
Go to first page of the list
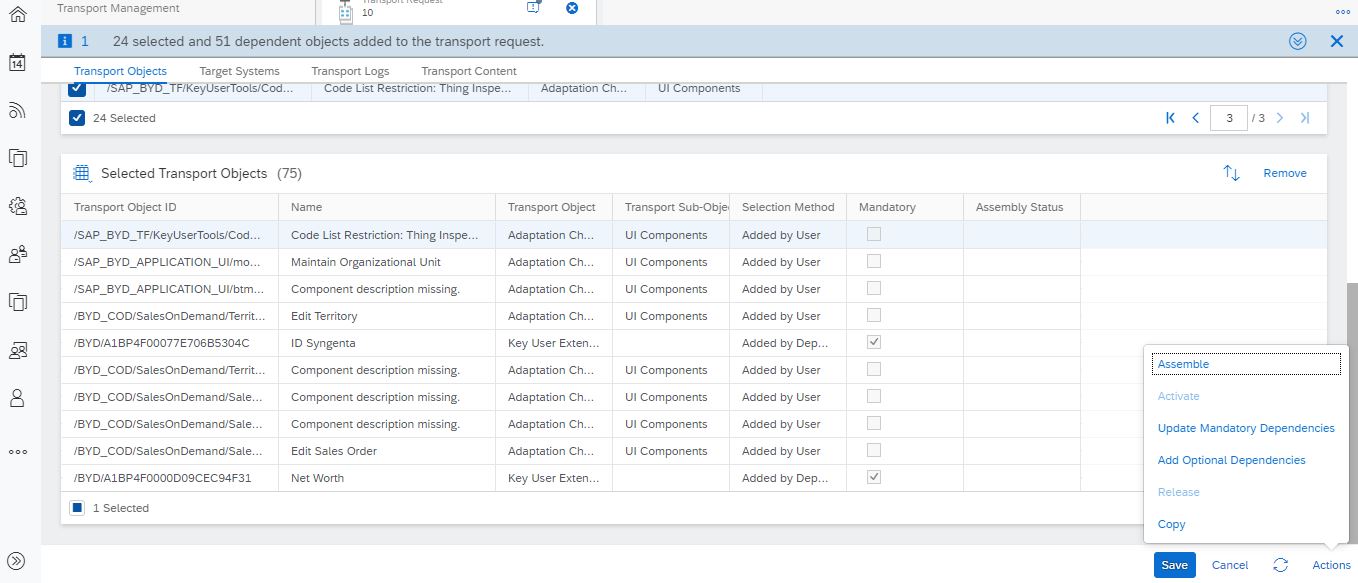pyautogui.click(x=1170, y=118)
